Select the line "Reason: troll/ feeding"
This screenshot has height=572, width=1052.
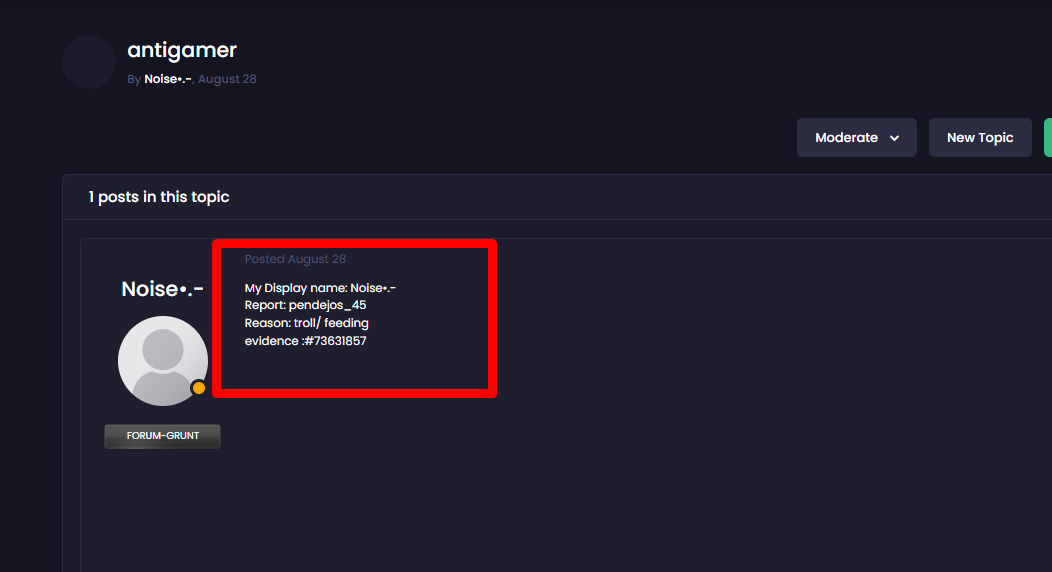[x=307, y=323]
